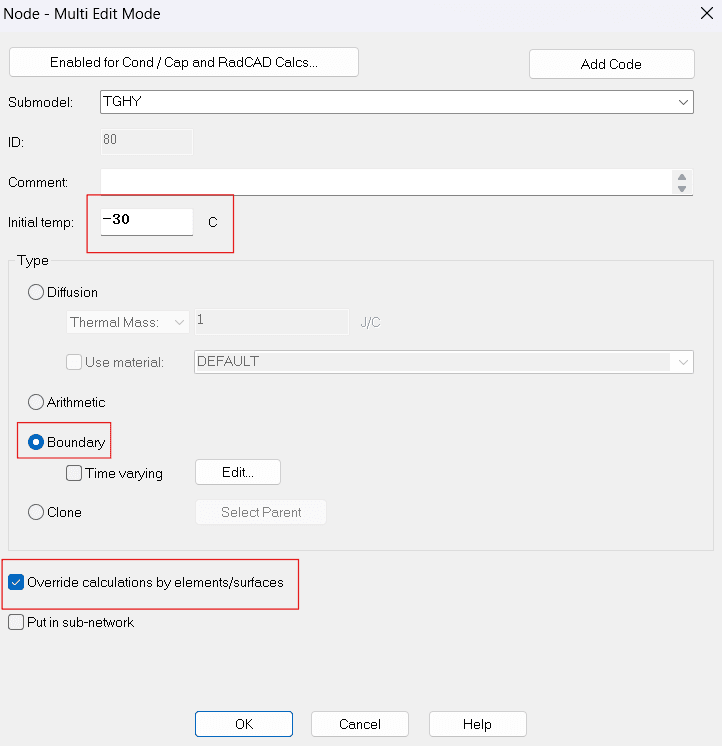Click Enabled for Cond / Cap and RadCAD Calcs button
722x746 pixels.
(x=184, y=62)
